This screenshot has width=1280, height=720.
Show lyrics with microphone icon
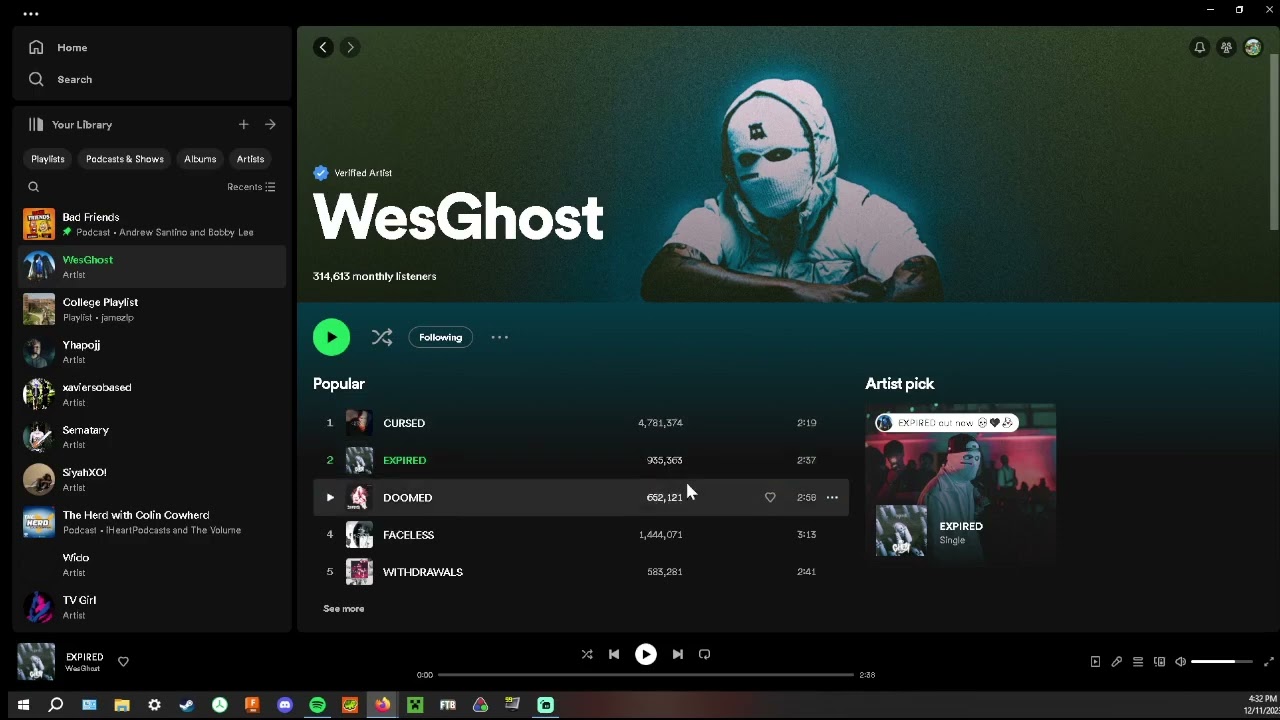pyautogui.click(x=1116, y=662)
